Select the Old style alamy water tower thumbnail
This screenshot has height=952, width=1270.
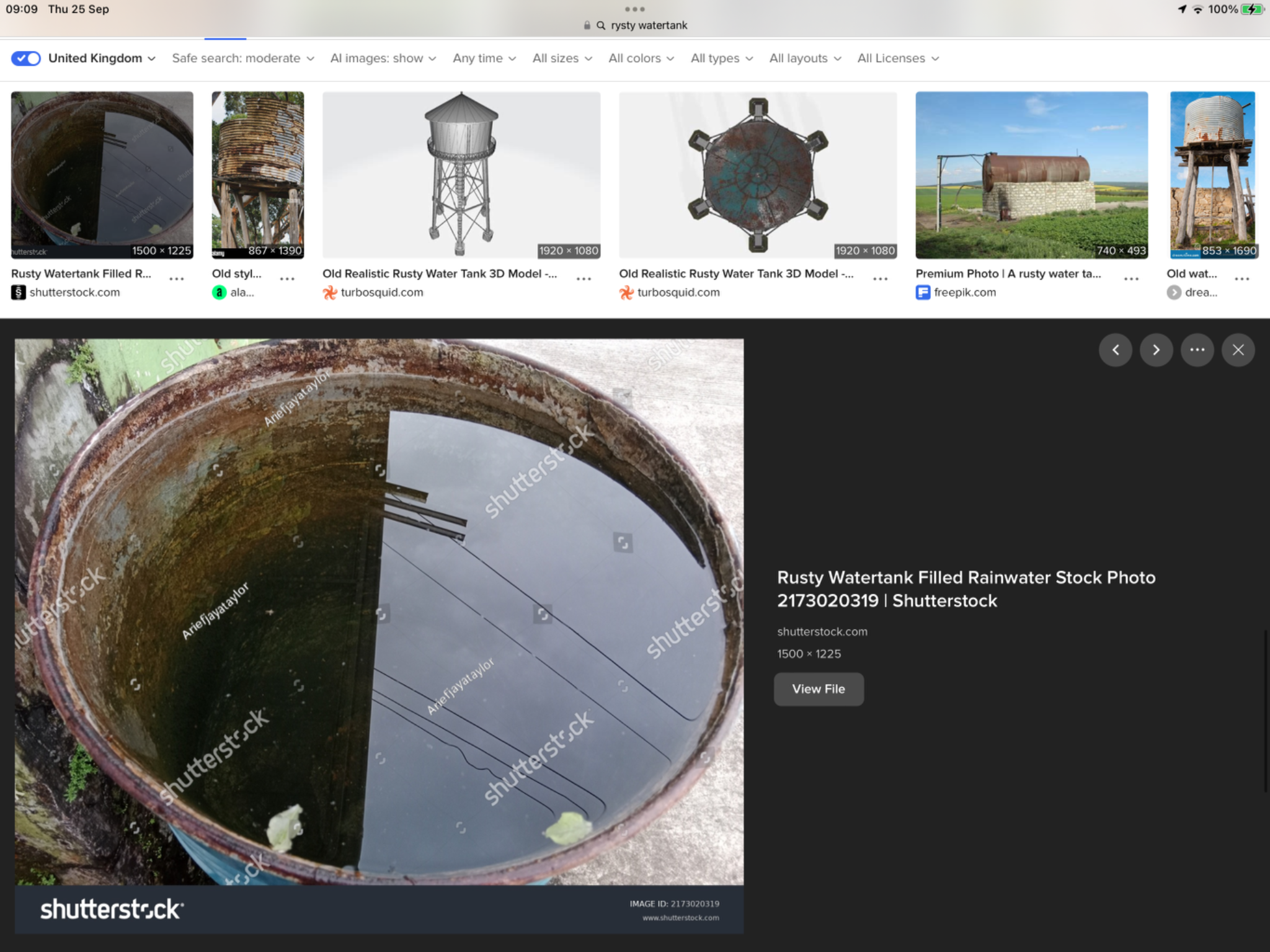[258, 175]
